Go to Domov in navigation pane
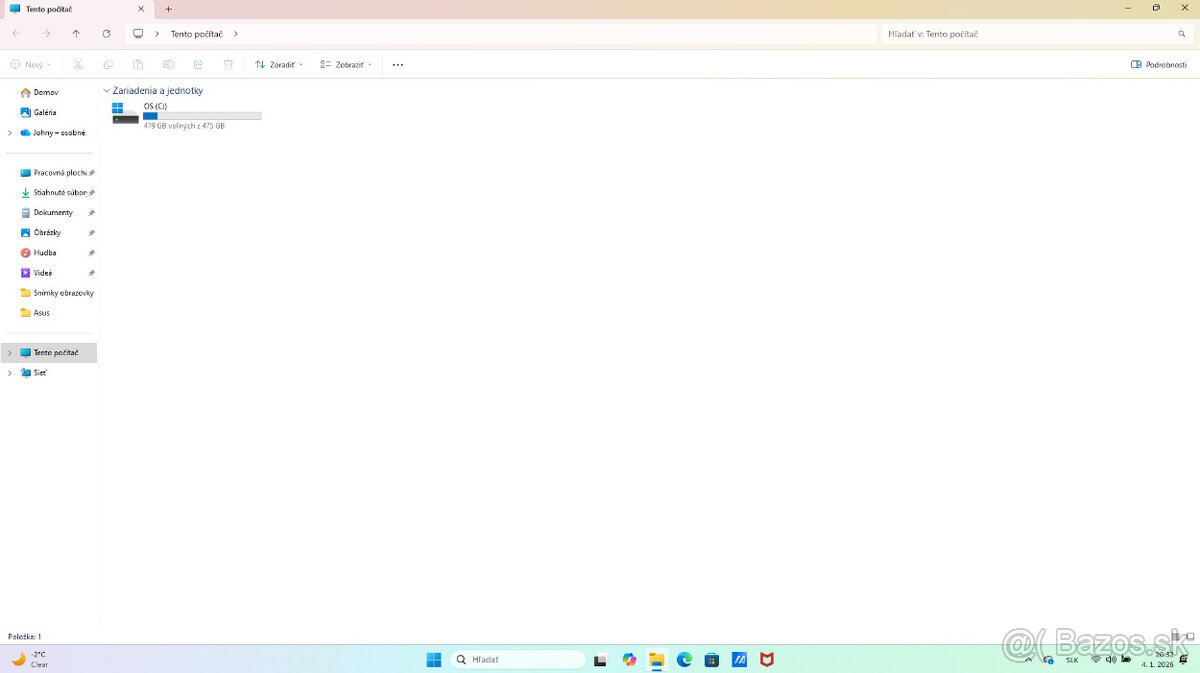The height and width of the screenshot is (673, 1200). (x=45, y=93)
